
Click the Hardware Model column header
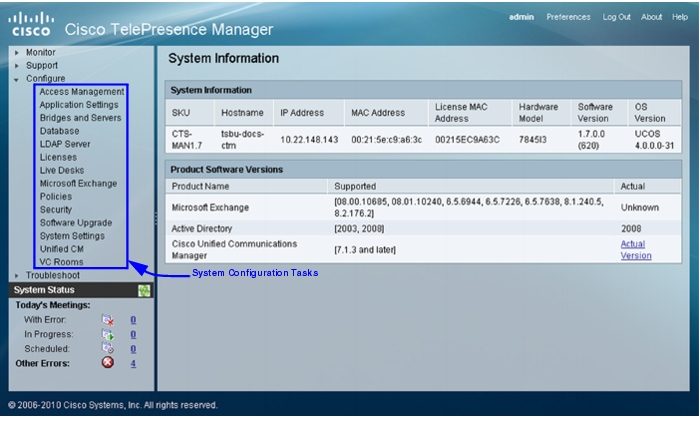point(541,113)
